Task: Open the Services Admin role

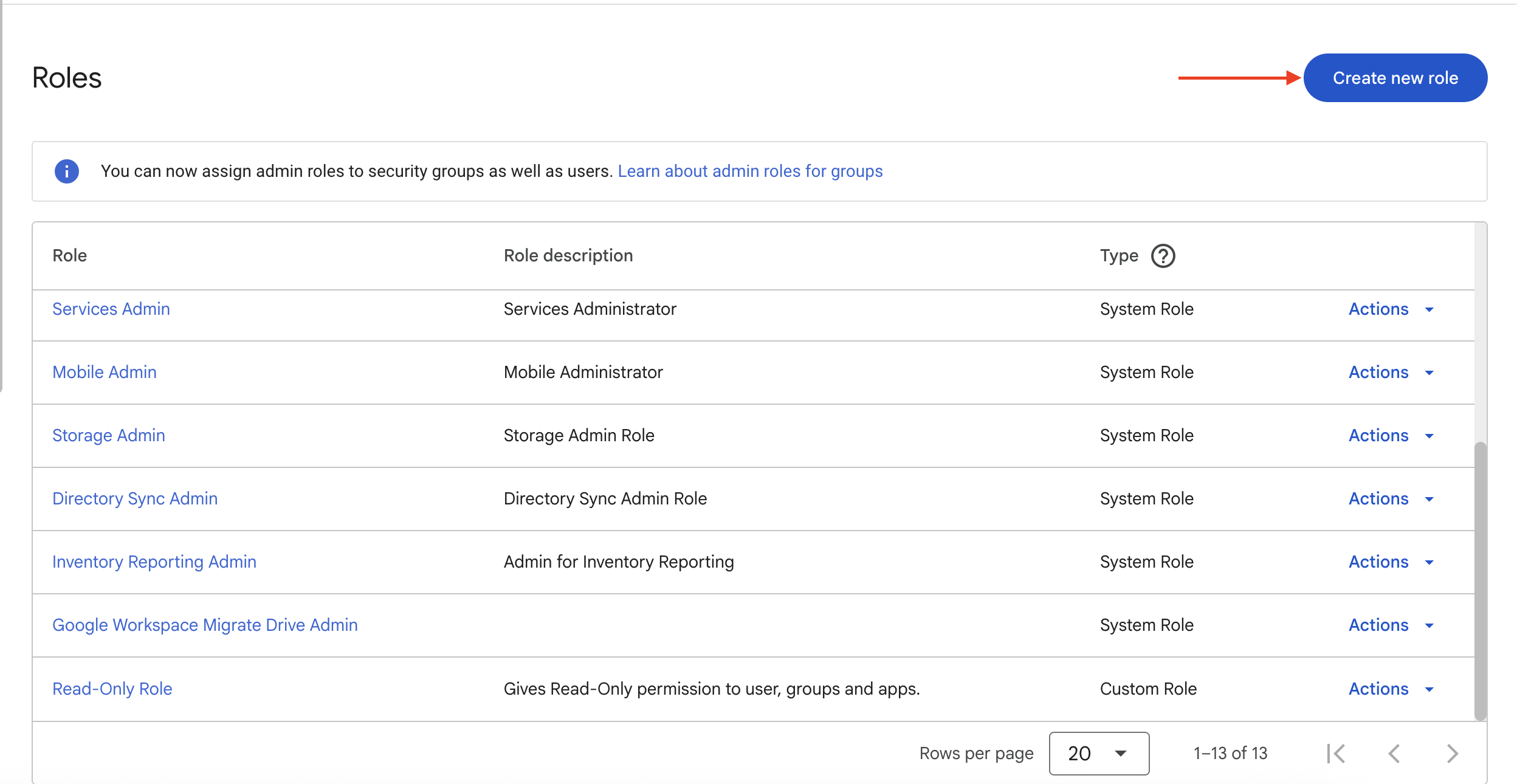Action: (111, 309)
